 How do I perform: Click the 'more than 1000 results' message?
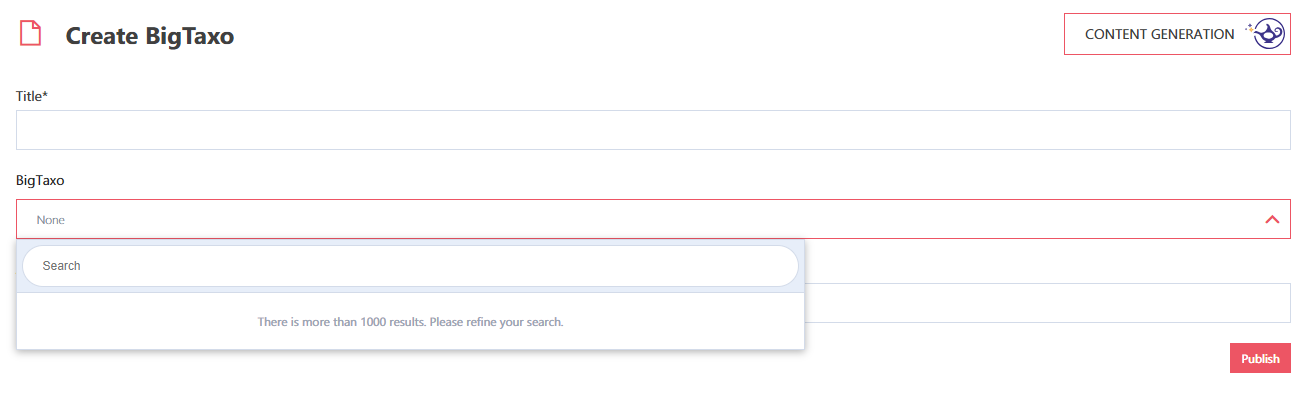(x=410, y=322)
